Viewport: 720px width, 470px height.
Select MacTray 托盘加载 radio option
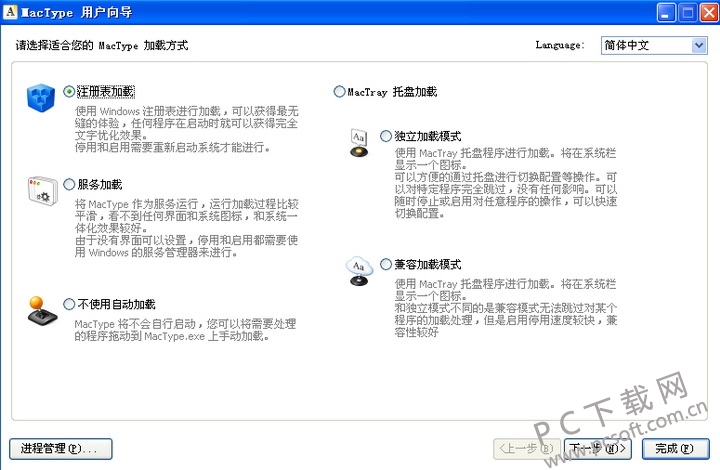tap(339, 92)
